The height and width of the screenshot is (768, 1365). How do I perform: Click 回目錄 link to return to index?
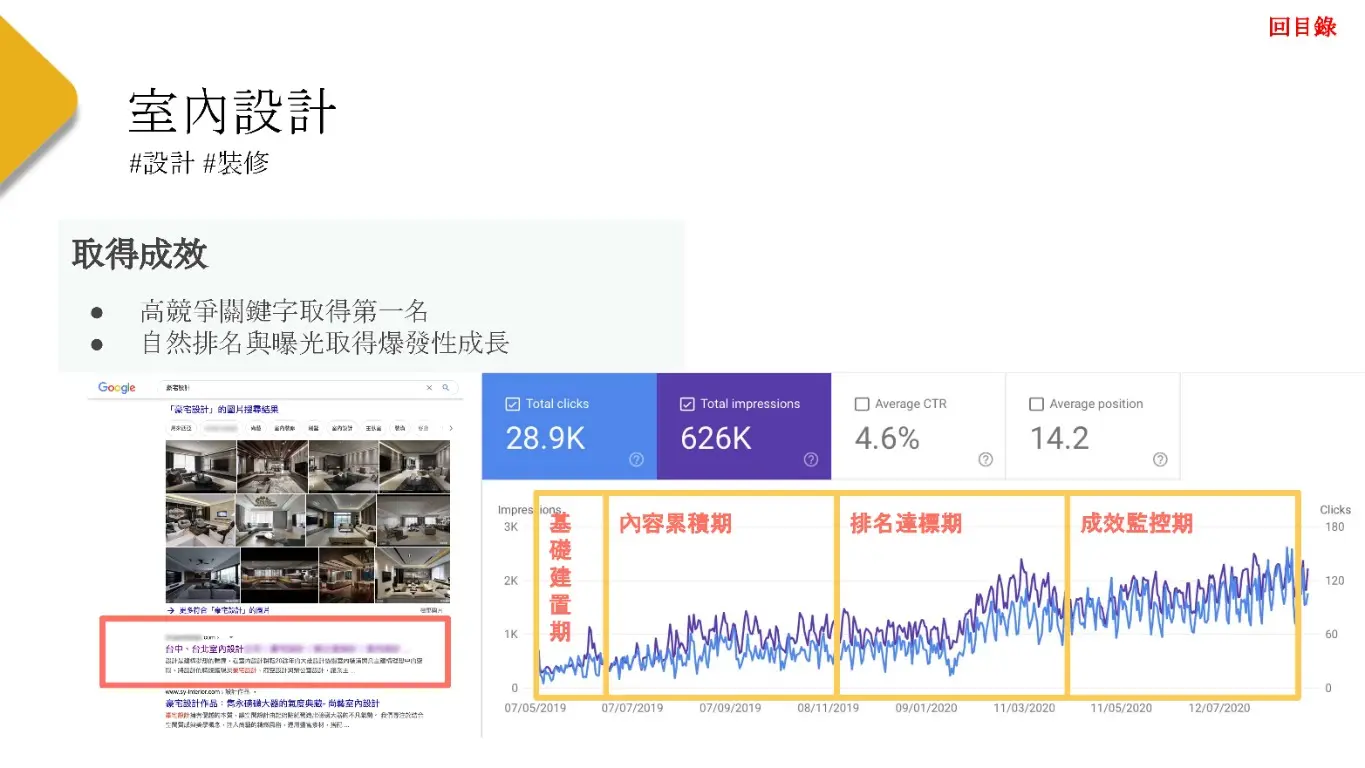point(1302,27)
